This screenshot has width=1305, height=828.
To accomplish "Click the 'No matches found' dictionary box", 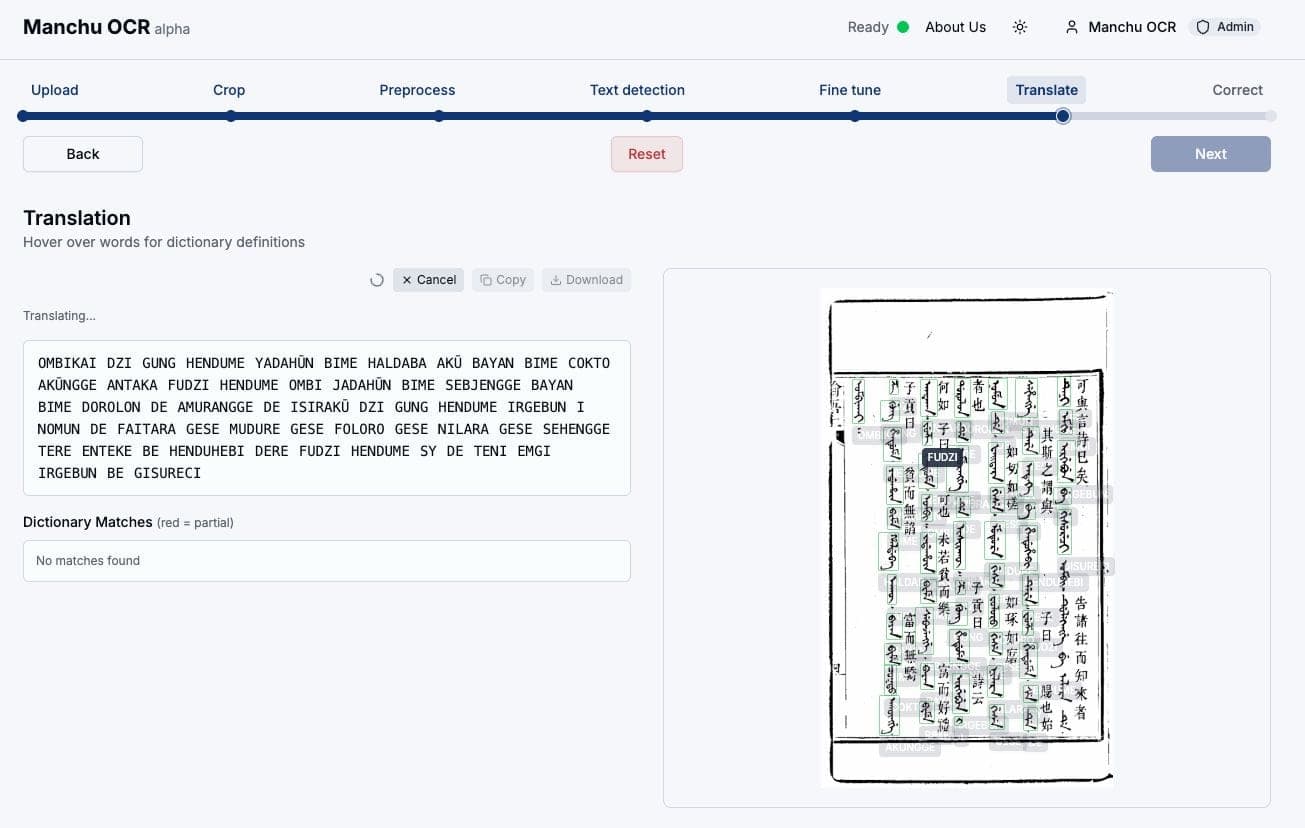I will [327, 561].
